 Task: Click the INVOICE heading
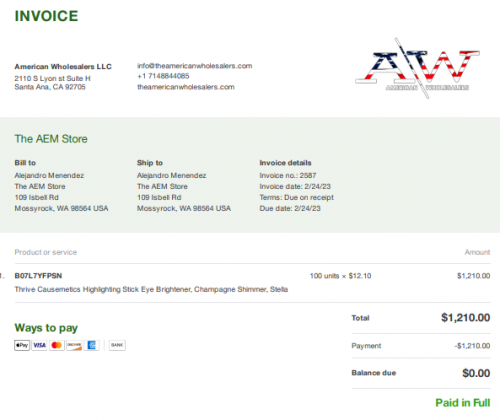(x=46, y=16)
